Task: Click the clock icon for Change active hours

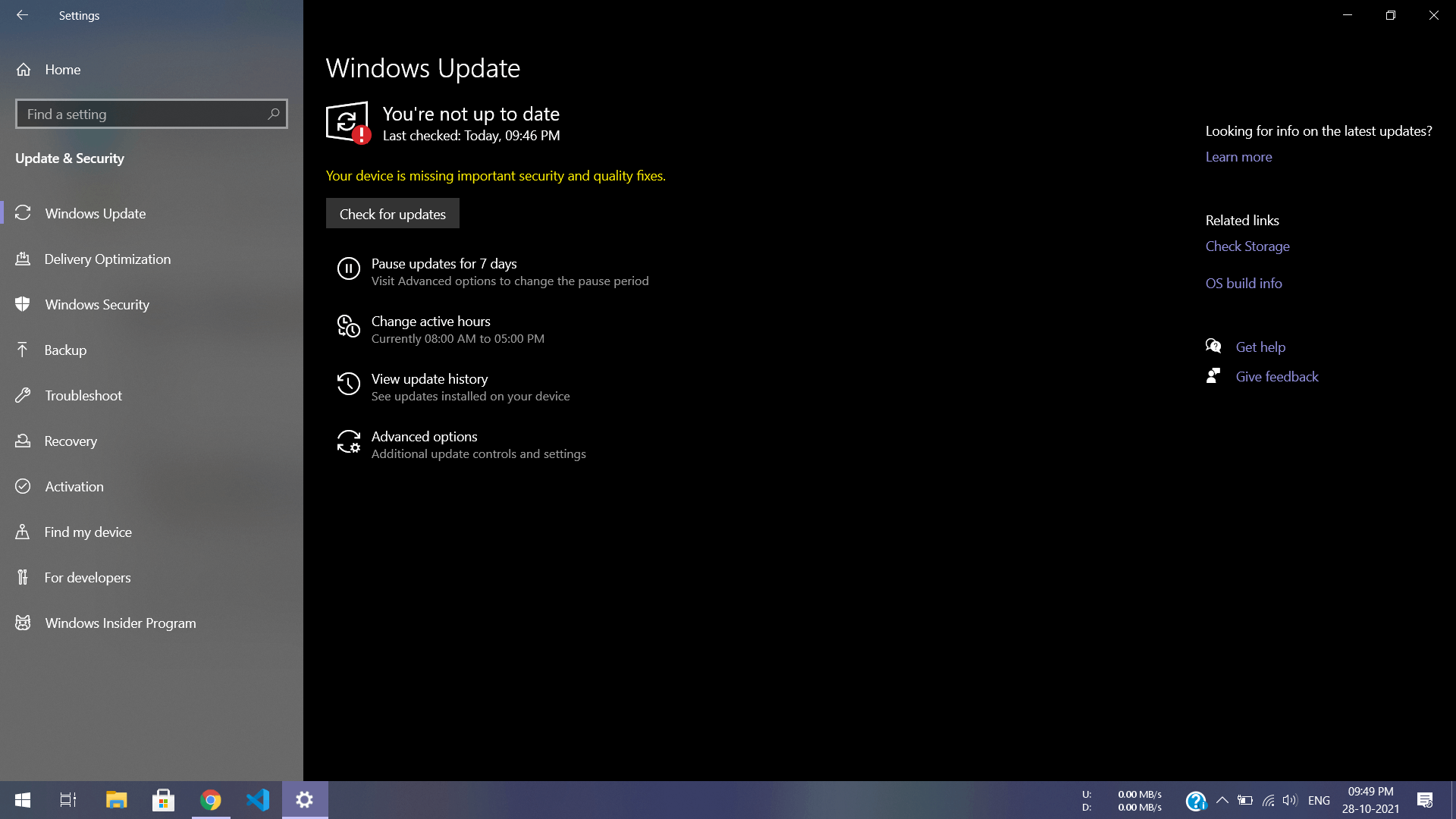Action: 348,326
